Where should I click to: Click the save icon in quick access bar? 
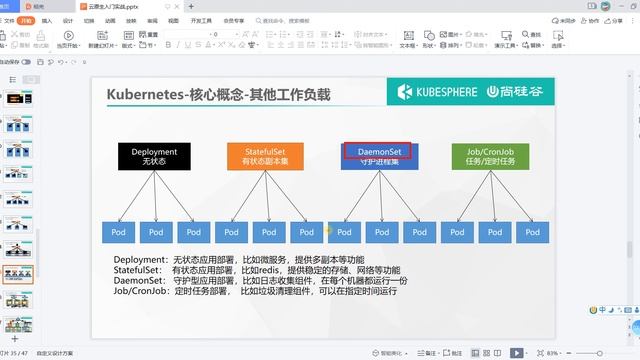point(40,62)
